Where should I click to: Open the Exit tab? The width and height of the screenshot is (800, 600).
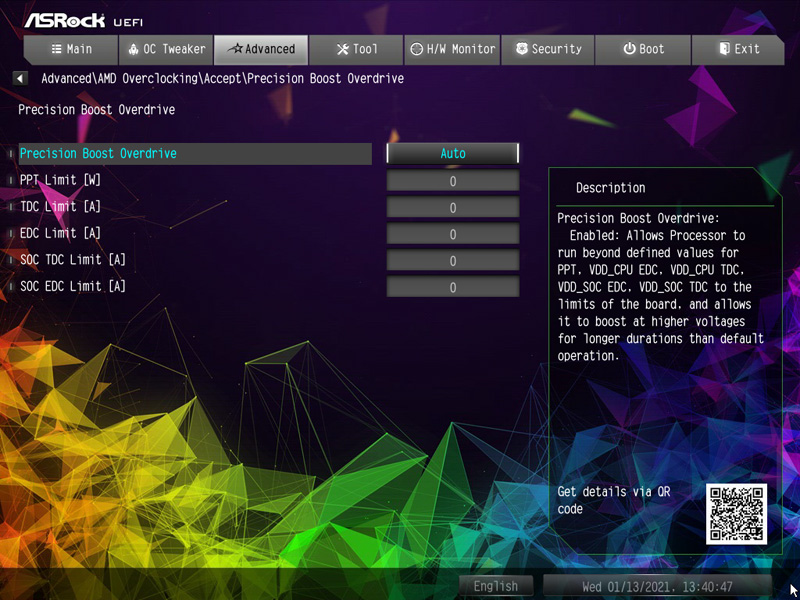pyautogui.click(x=738, y=49)
